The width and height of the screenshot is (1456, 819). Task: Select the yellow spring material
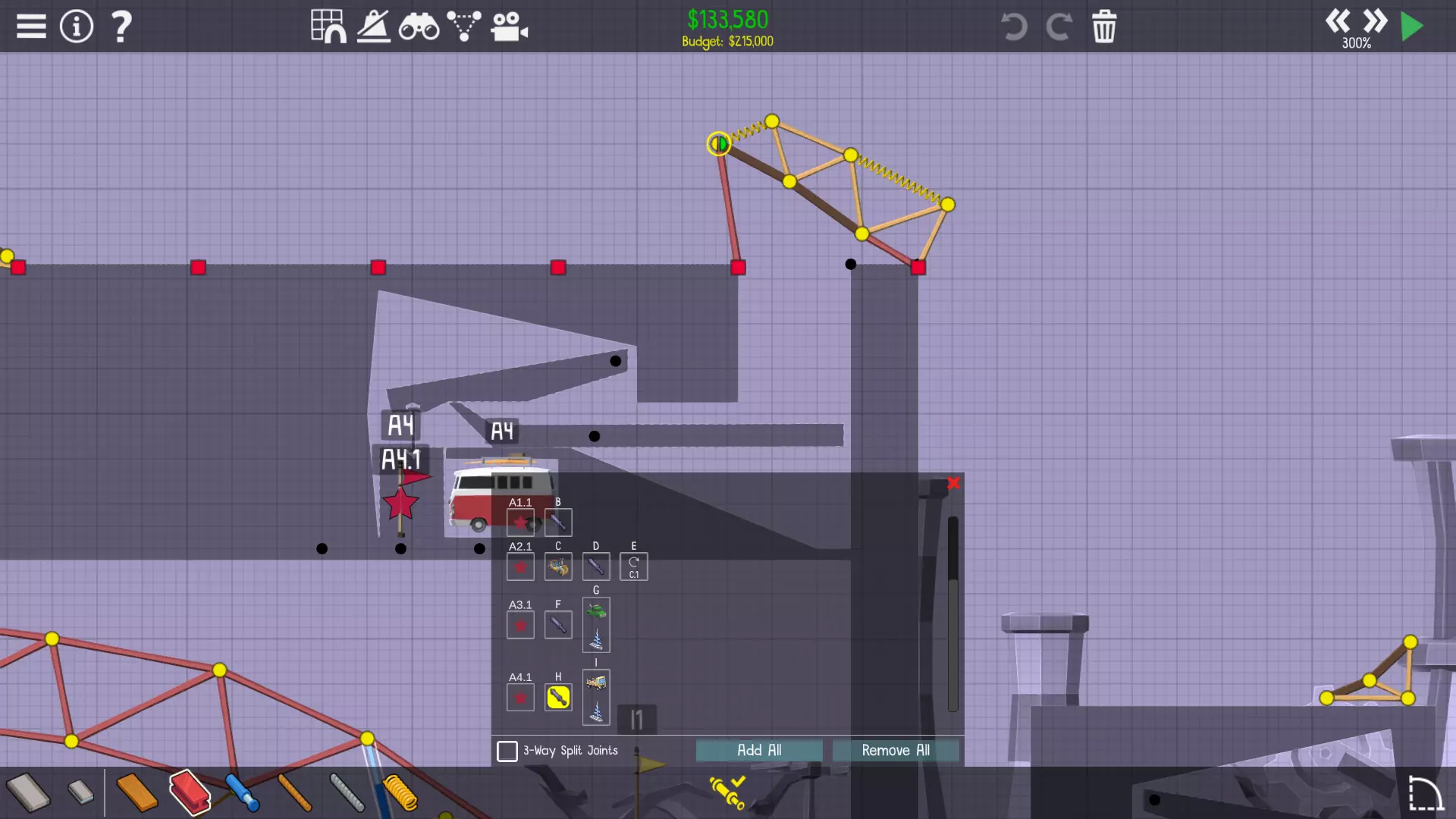(400, 792)
